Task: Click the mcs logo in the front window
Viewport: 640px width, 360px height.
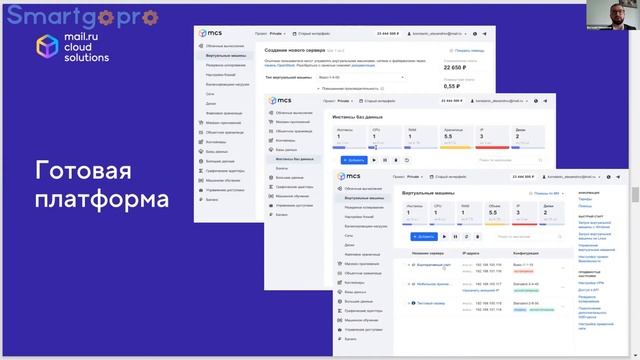Action: coord(349,176)
